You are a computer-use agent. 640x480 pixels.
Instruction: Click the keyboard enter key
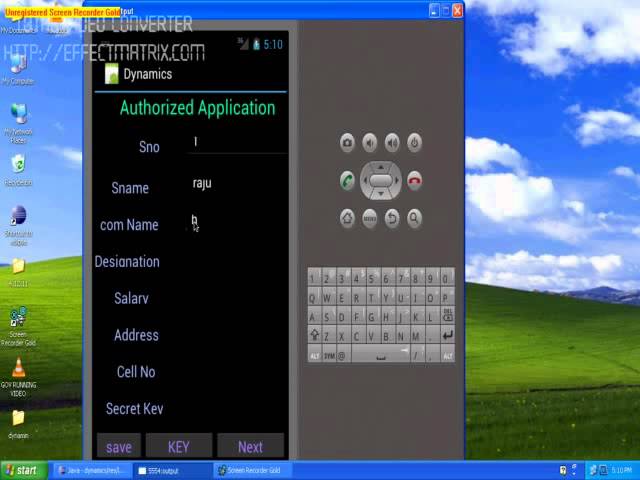pyautogui.click(x=447, y=335)
